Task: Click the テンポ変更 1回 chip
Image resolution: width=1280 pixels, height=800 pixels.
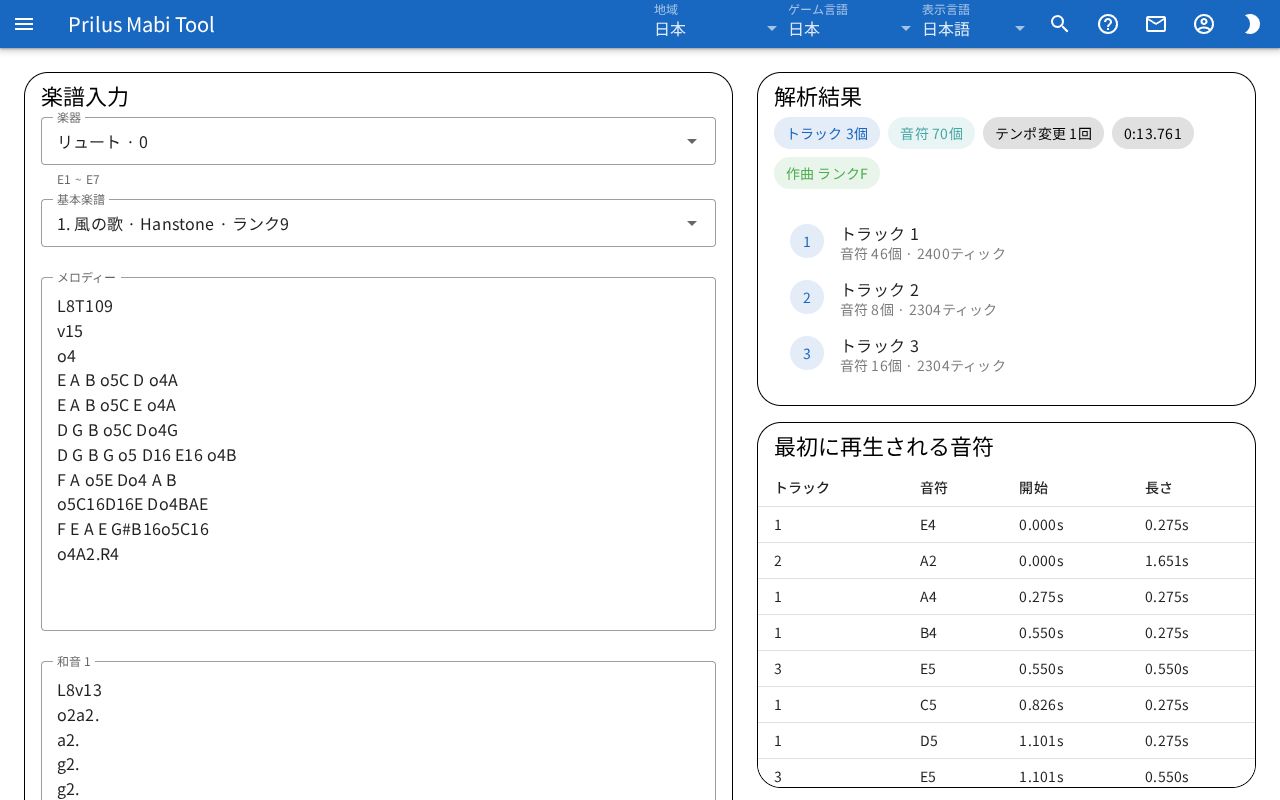Action: (x=1043, y=133)
